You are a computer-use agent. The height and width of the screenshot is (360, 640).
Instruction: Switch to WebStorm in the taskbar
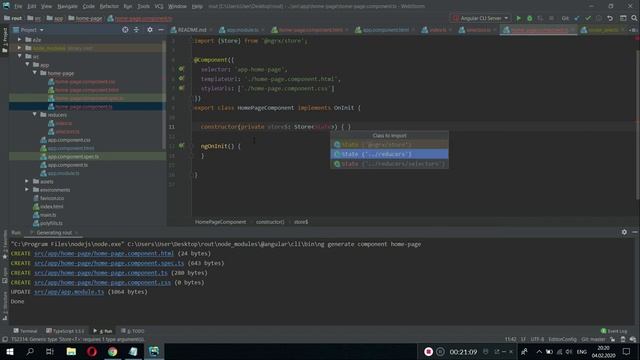(154, 351)
